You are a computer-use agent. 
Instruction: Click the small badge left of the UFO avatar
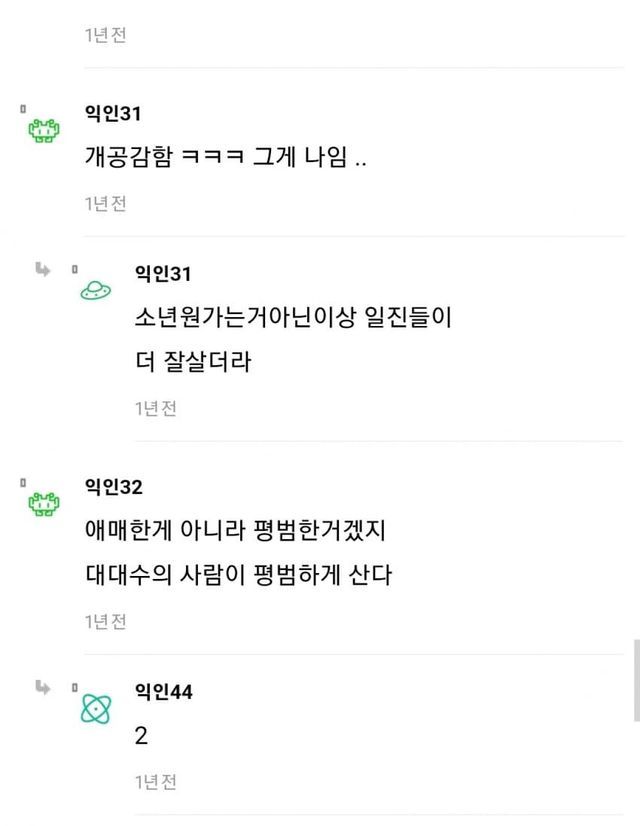click(x=73, y=270)
